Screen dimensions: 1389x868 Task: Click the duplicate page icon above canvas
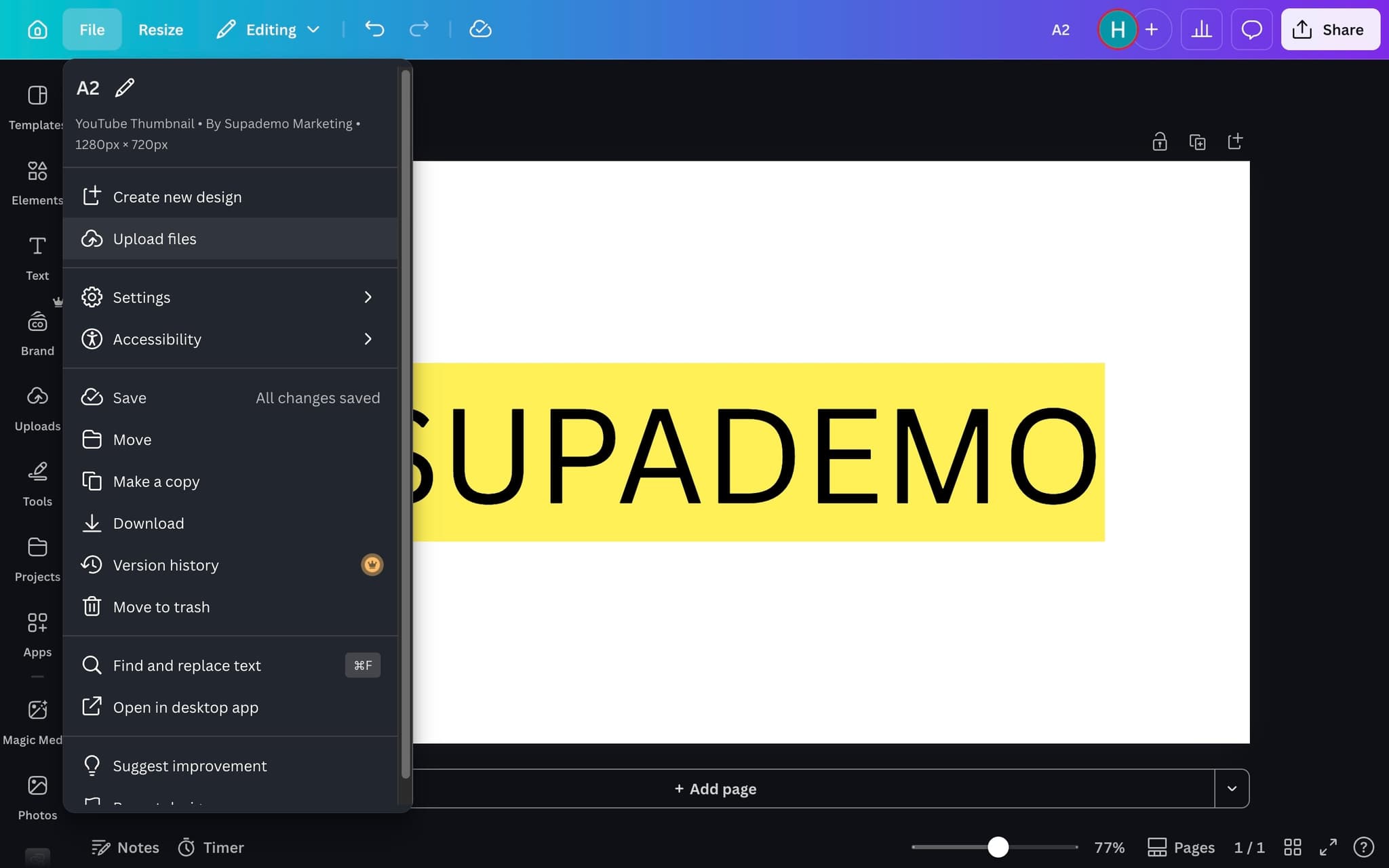point(1197,142)
